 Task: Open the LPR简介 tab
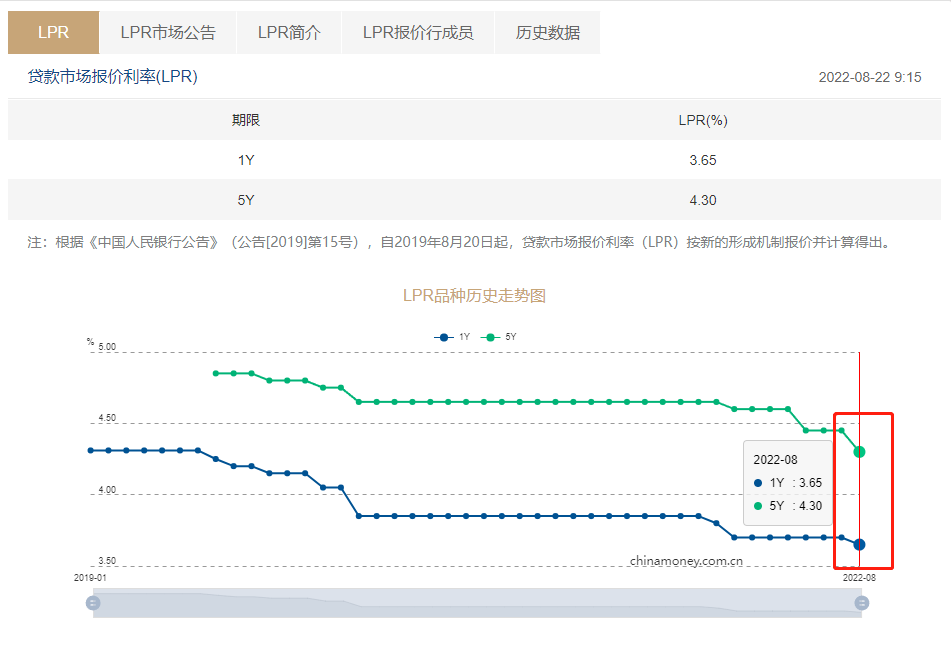[x=289, y=32]
